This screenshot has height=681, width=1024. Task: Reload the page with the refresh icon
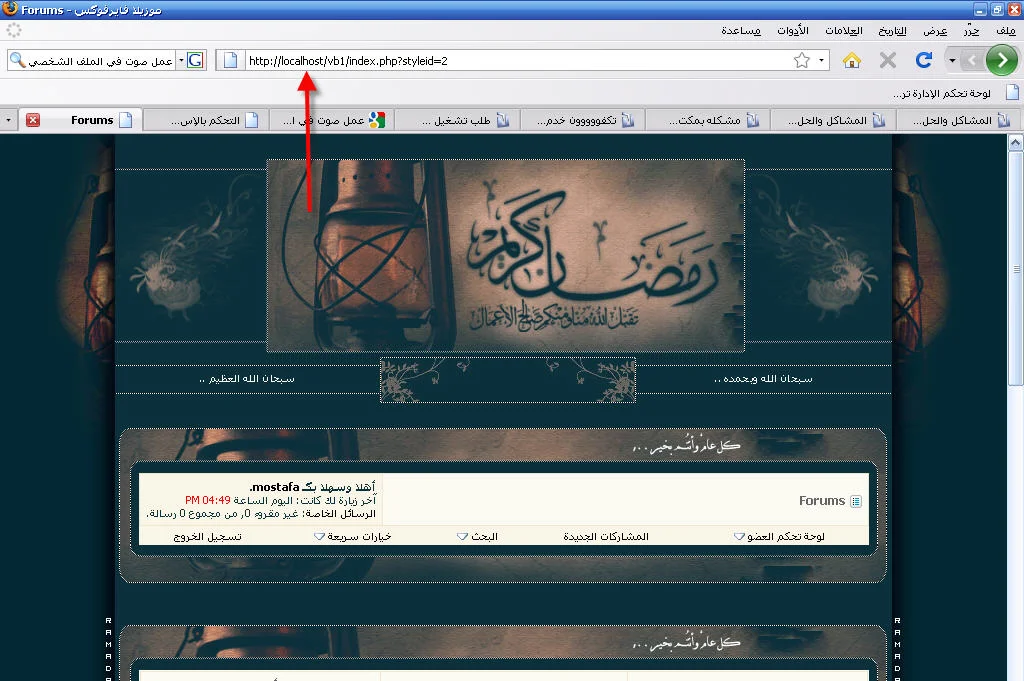(x=924, y=61)
